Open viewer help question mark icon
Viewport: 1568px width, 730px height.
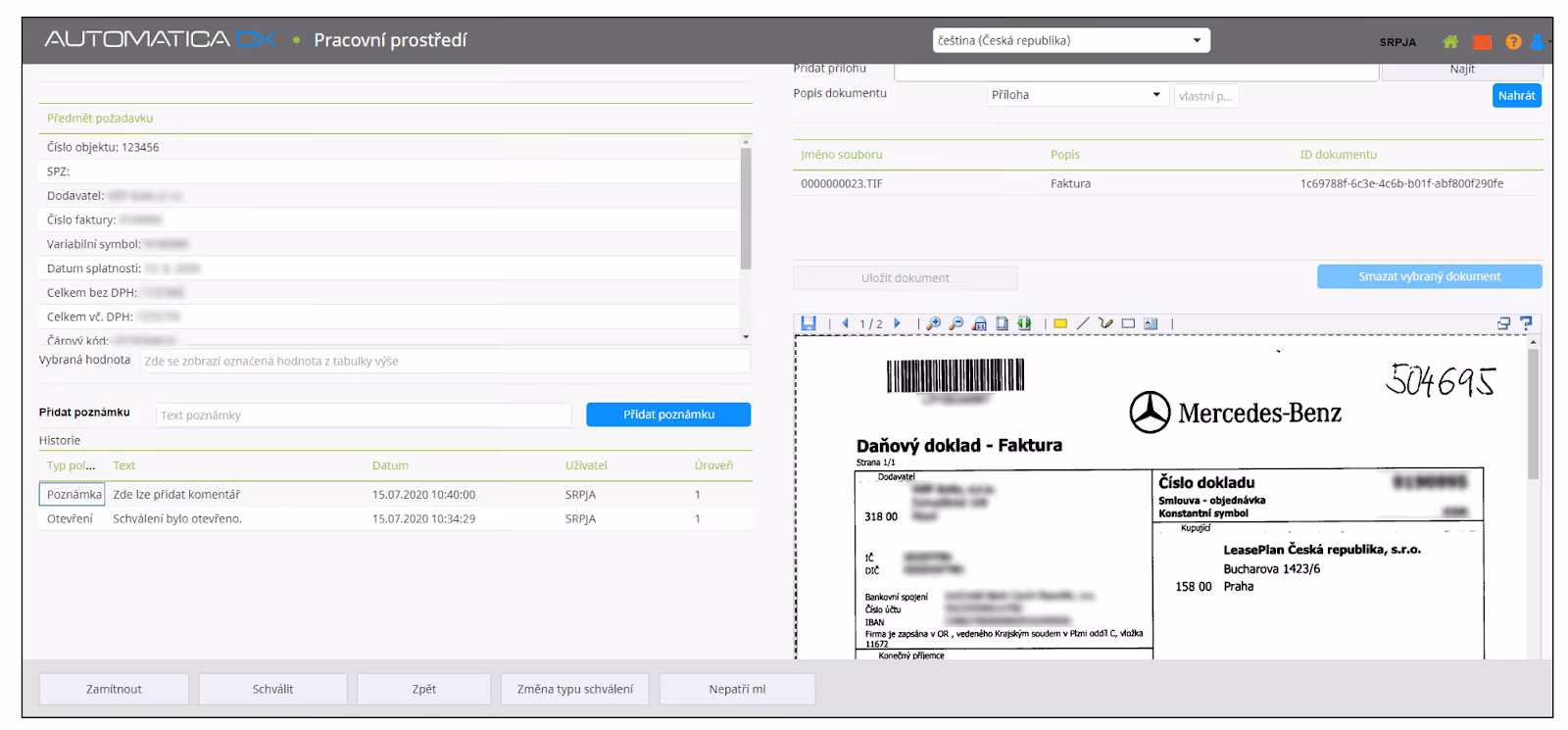pyautogui.click(x=1526, y=323)
